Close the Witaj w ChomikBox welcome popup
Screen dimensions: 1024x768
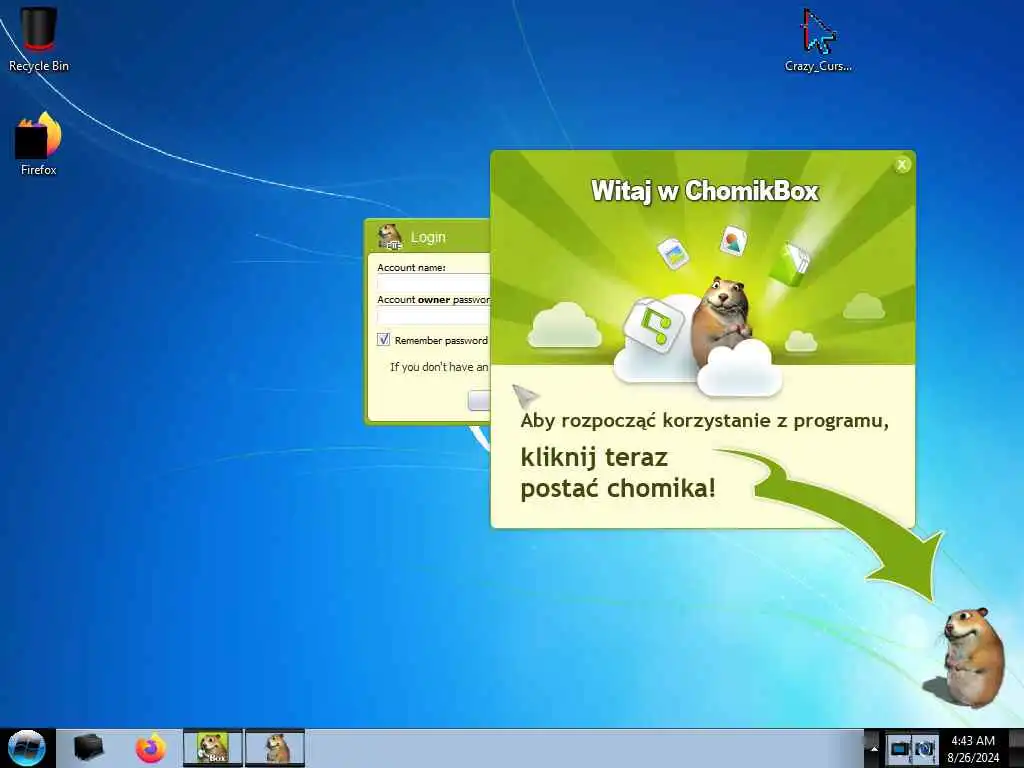pos(902,165)
